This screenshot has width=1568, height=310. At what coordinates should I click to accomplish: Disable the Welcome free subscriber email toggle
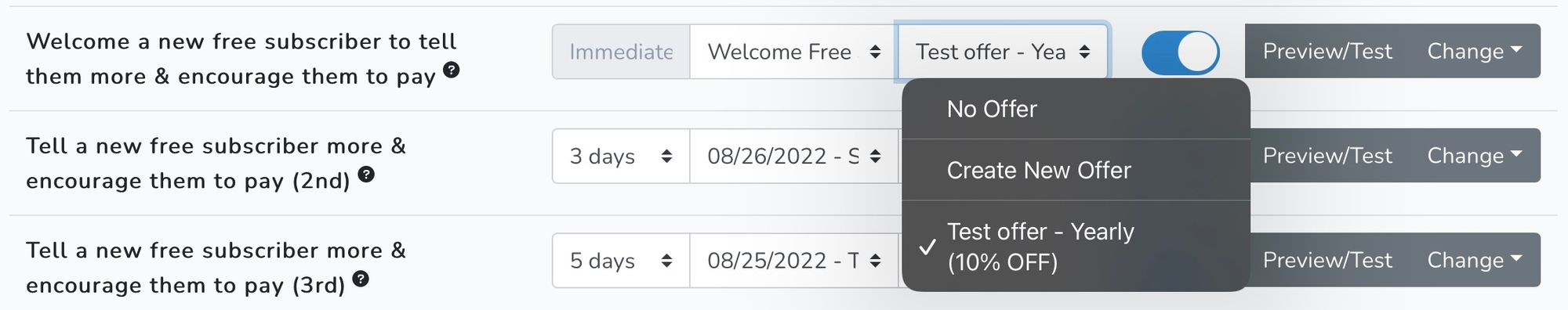click(1181, 52)
